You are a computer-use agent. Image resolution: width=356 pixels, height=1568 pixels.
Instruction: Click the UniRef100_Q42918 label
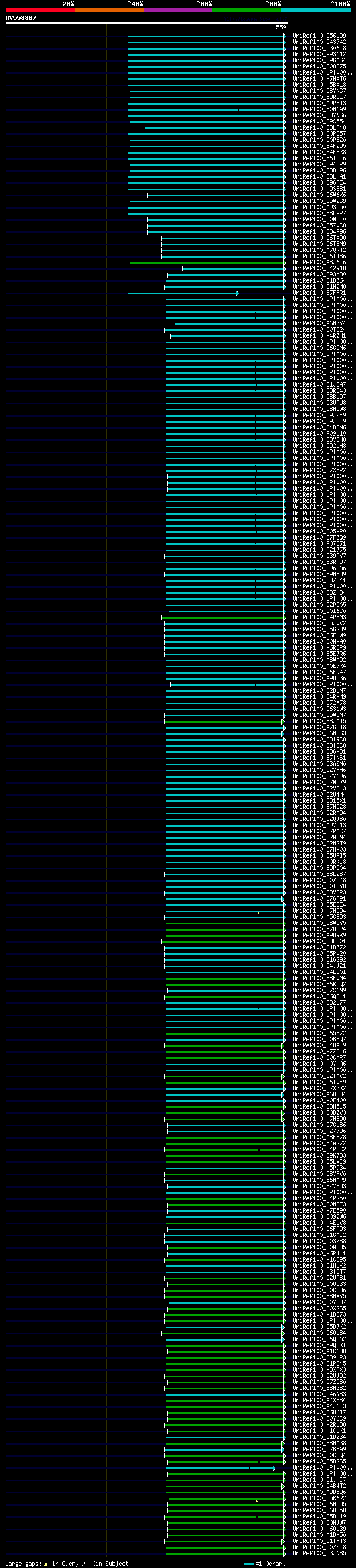coord(319,269)
